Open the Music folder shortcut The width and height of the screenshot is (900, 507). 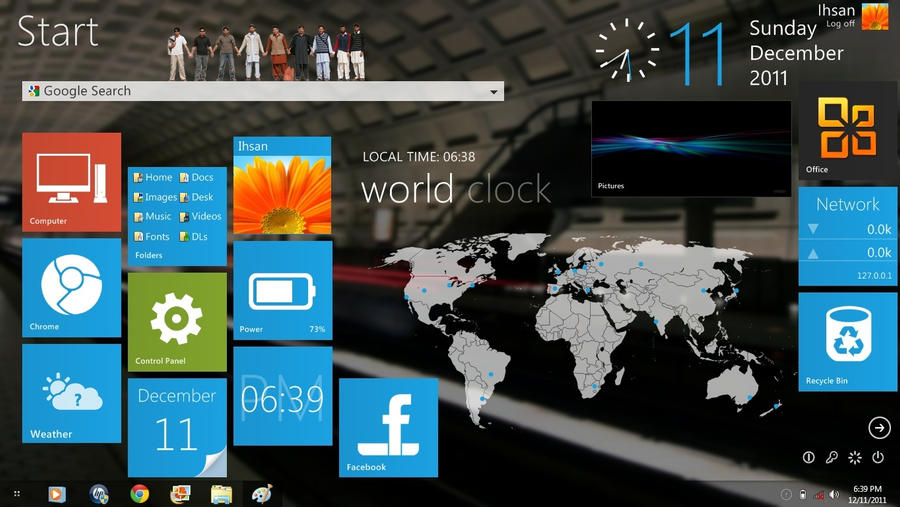153,216
